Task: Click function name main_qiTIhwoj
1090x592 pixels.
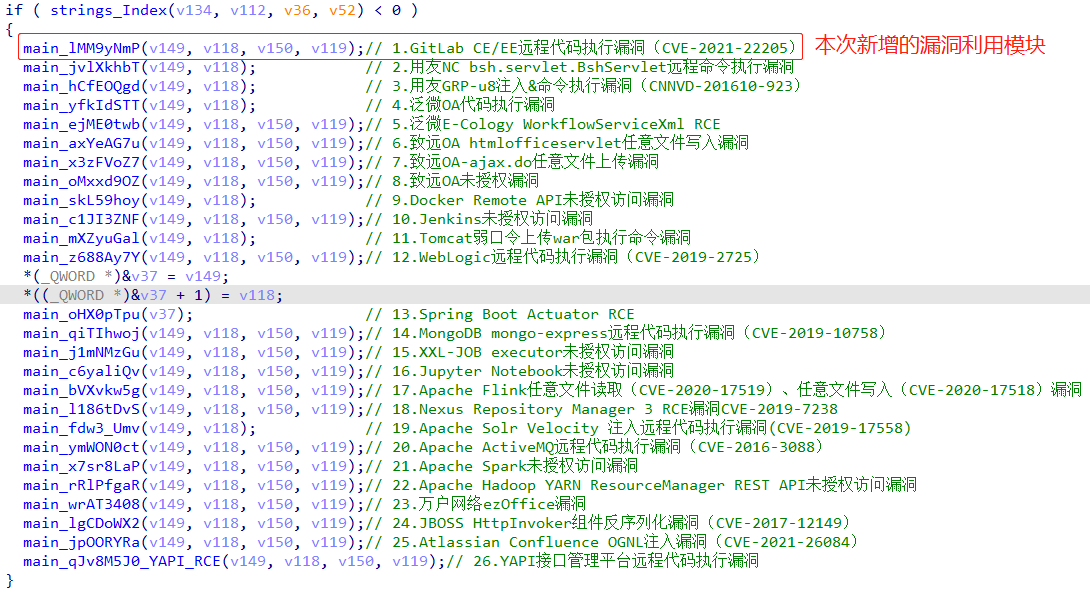Action: pos(81,333)
